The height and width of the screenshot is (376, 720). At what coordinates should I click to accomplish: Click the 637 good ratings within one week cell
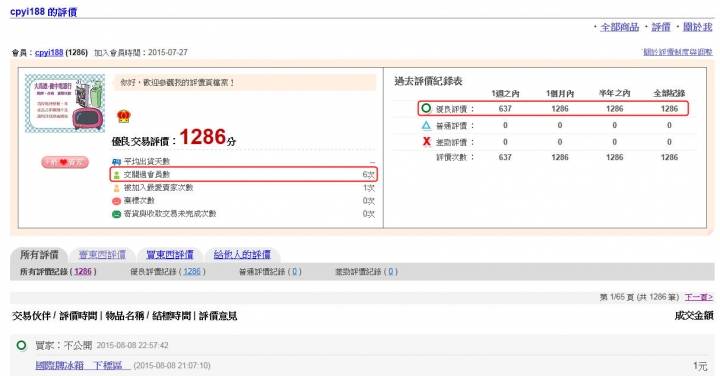click(505, 109)
